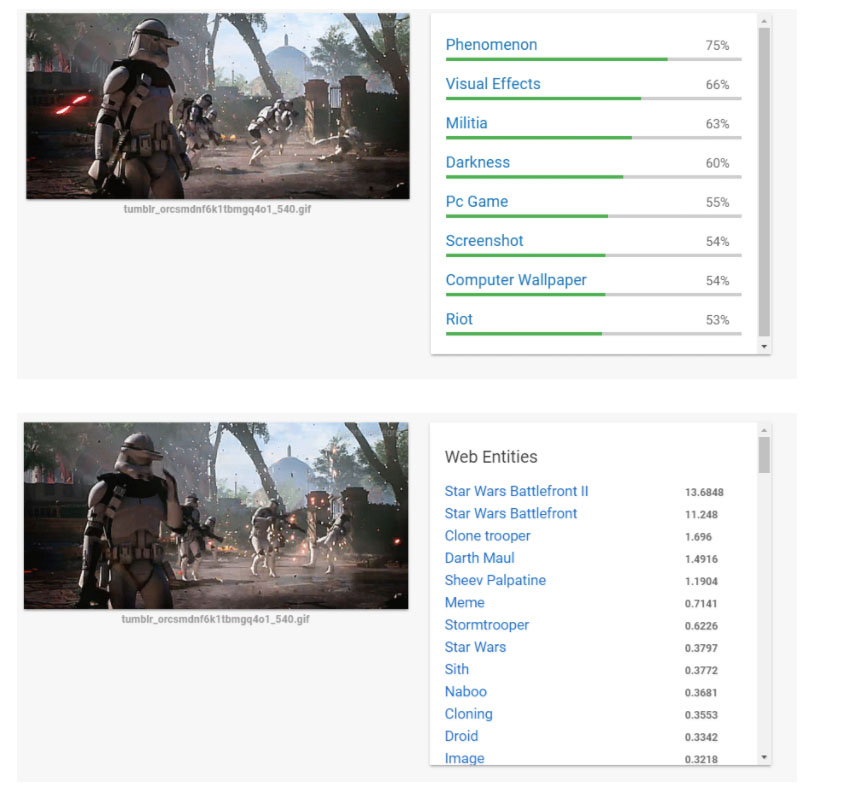This screenshot has height=800, width=864.
Task: Click the Riot 53% confidence bar
Action: click(593, 334)
